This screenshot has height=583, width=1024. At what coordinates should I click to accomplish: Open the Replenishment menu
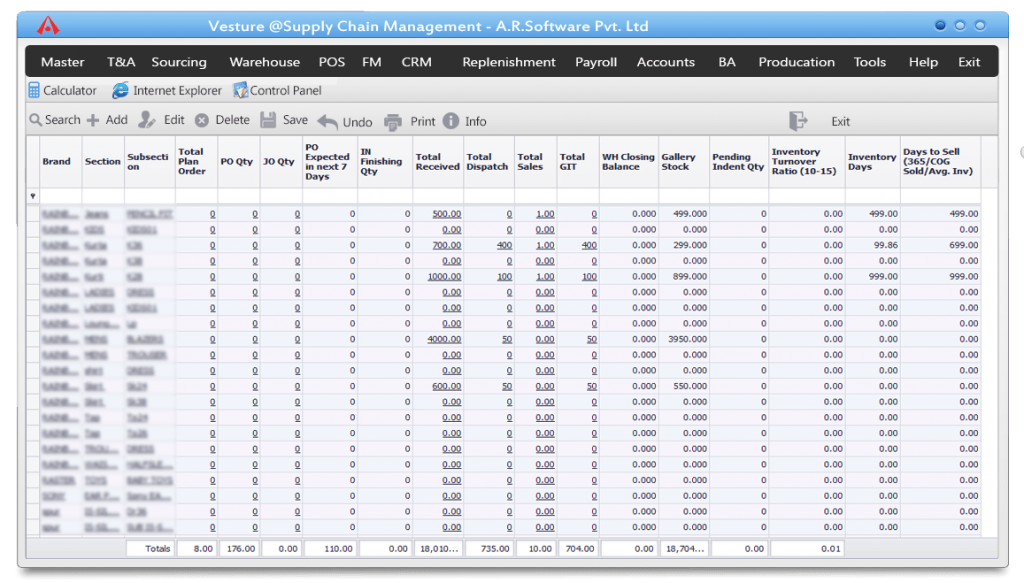509,62
